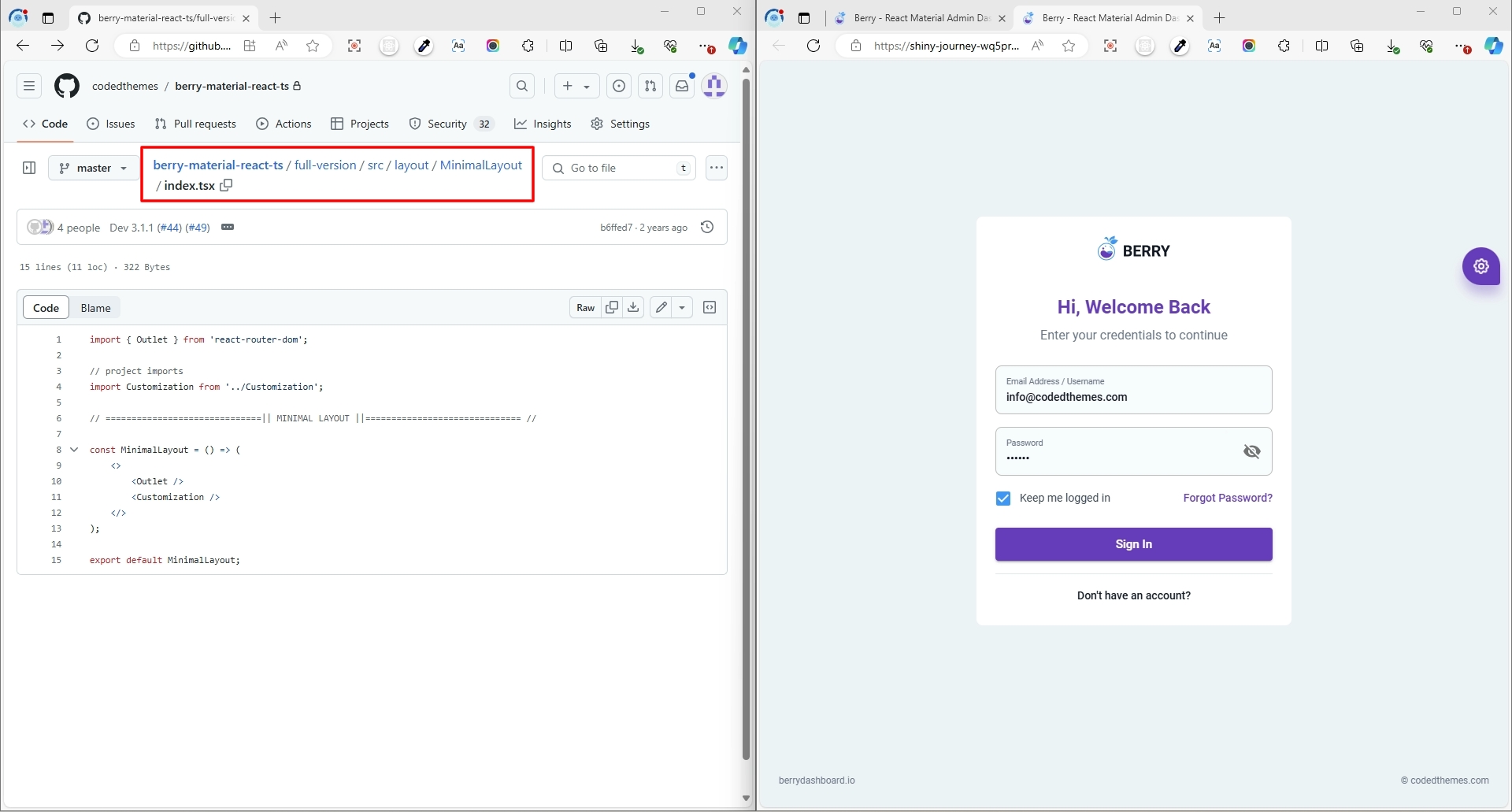This screenshot has height=812, width=1512.
Task: Open the GitHub search icon button
Action: coord(521,86)
